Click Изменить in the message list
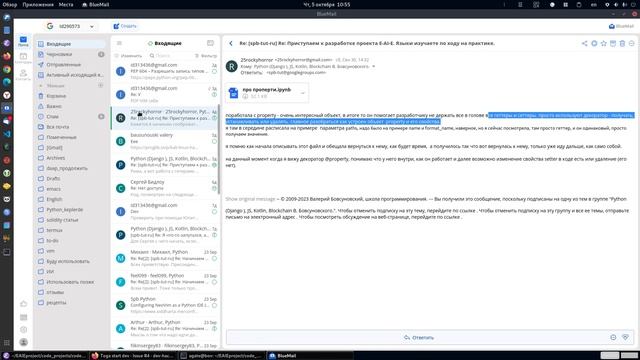 [x=128, y=56]
